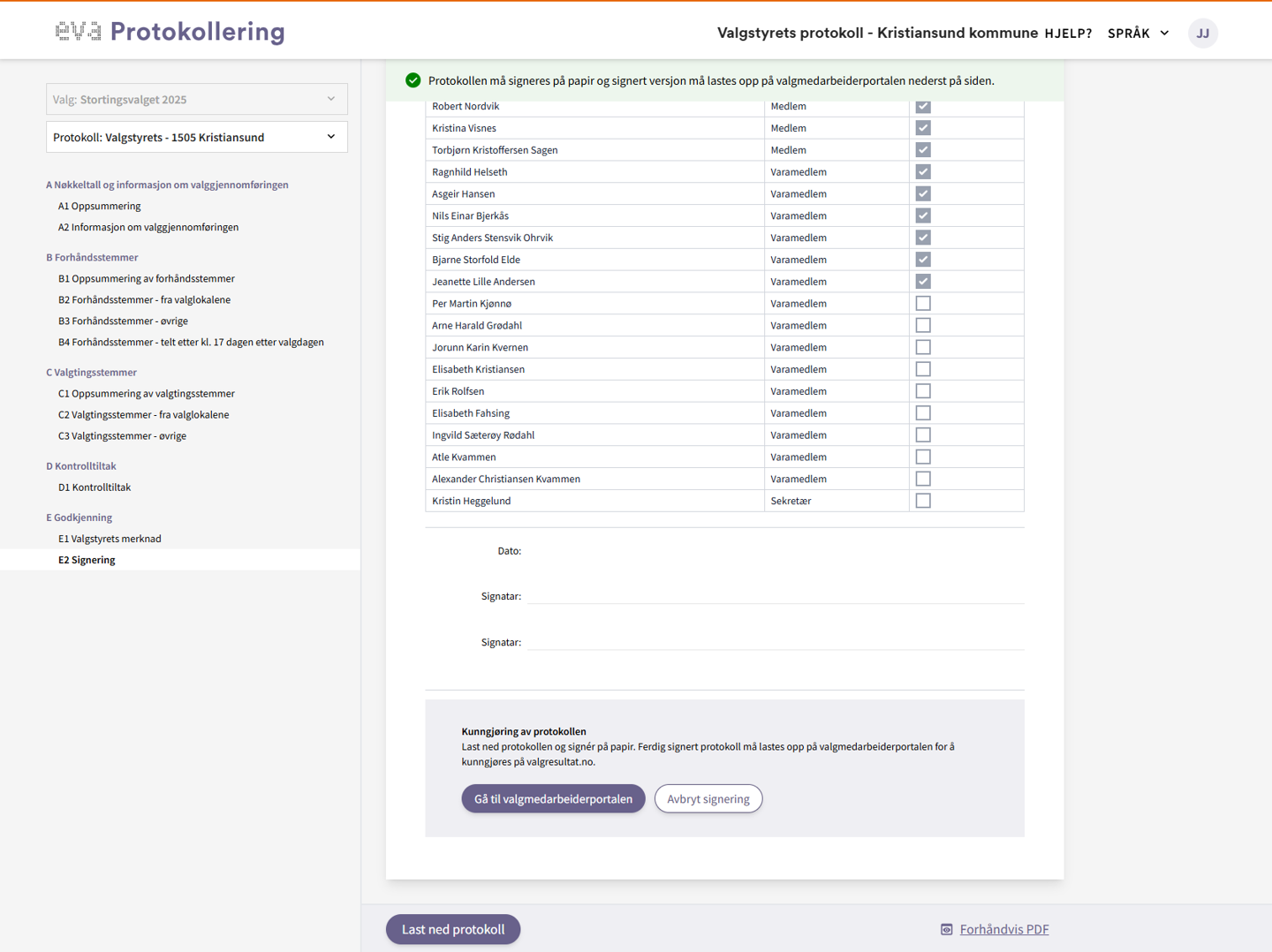This screenshot has height=952, width=1272.
Task: Open E1 Valgstyrets merknad section
Action: [110, 539]
